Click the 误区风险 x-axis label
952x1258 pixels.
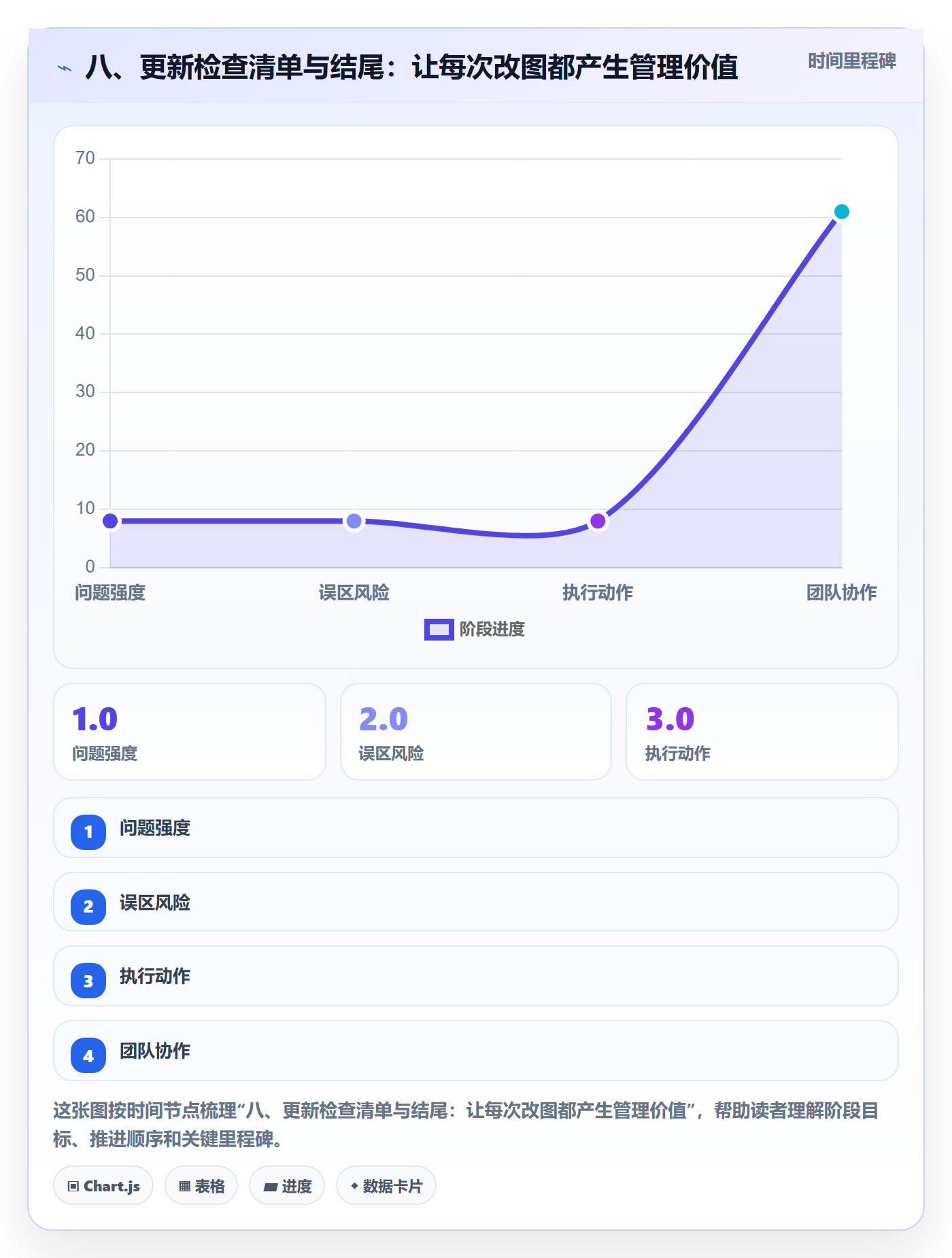pos(354,593)
